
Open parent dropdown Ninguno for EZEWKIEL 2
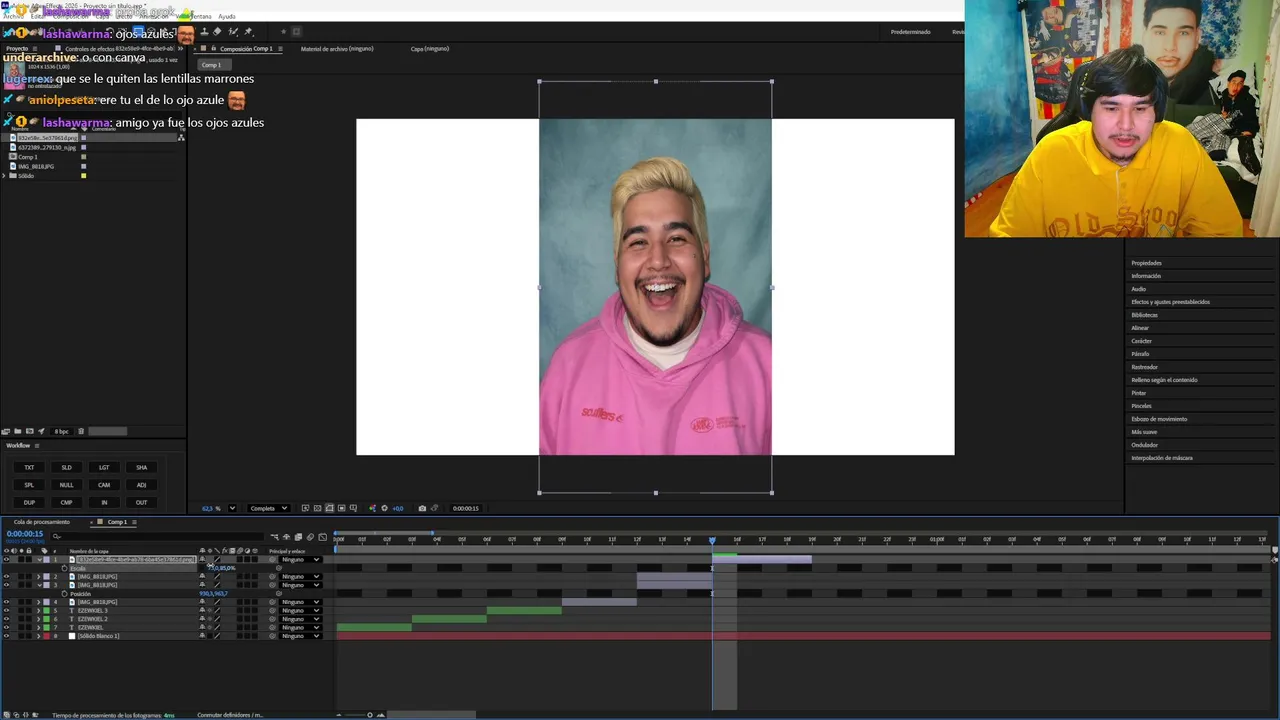click(x=300, y=619)
